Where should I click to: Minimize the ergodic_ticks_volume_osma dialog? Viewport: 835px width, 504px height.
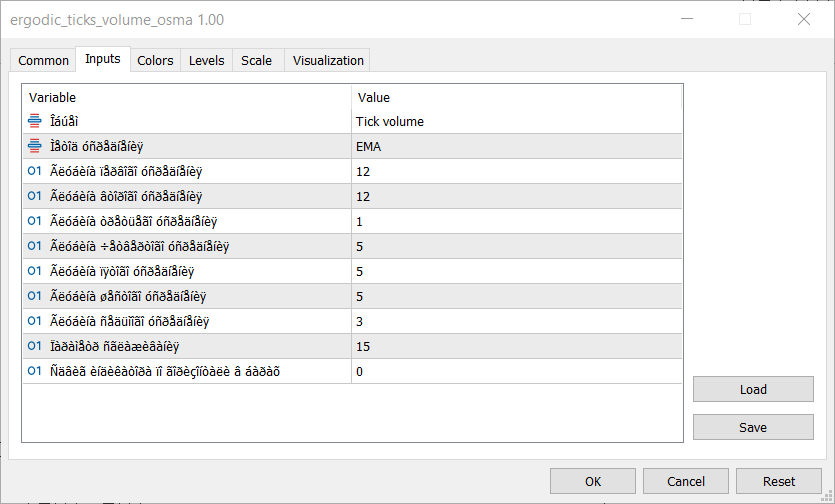coord(687,19)
